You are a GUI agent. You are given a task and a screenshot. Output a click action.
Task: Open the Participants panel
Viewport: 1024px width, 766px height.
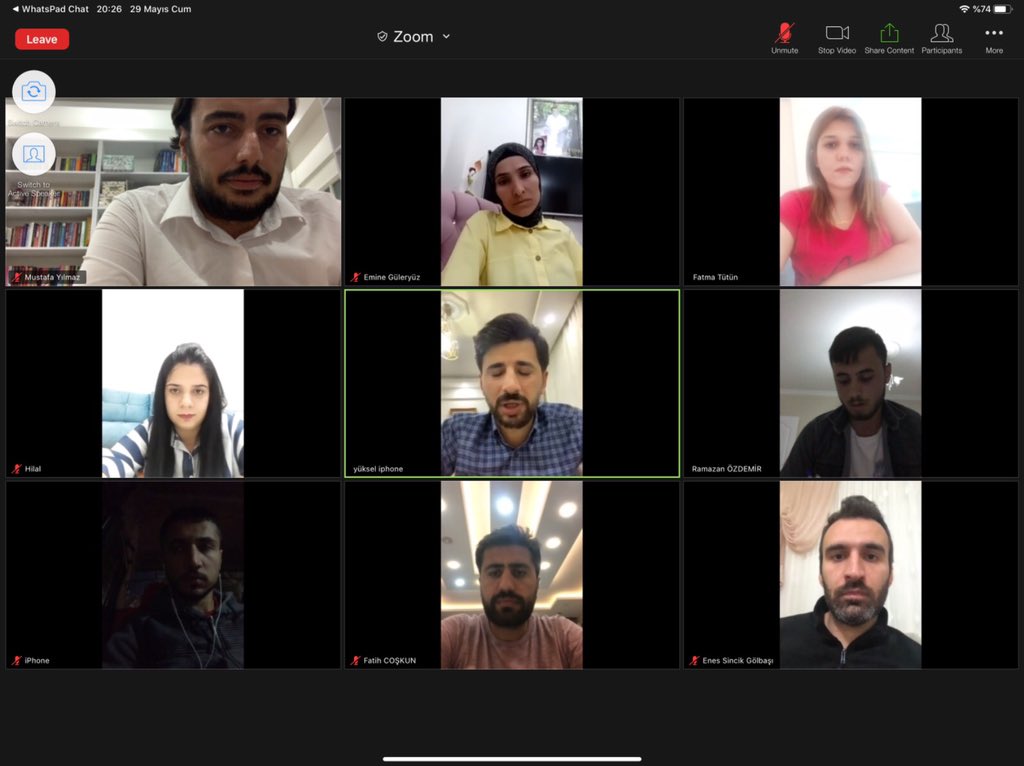click(x=941, y=36)
